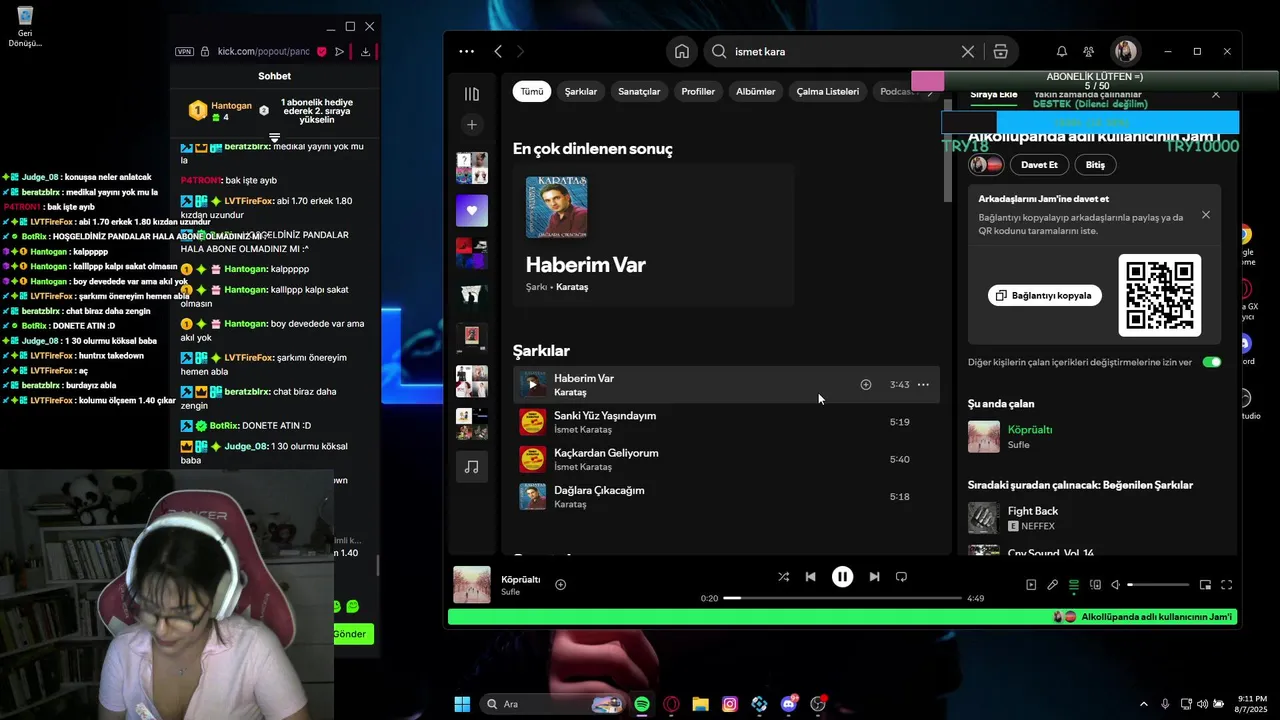
Task: Clear the Spotify search field
Action: pyautogui.click(x=968, y=51)
